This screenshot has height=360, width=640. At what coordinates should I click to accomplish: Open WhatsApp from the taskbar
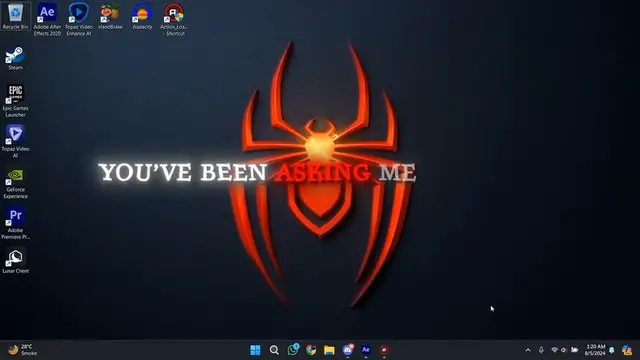point(293,350)
